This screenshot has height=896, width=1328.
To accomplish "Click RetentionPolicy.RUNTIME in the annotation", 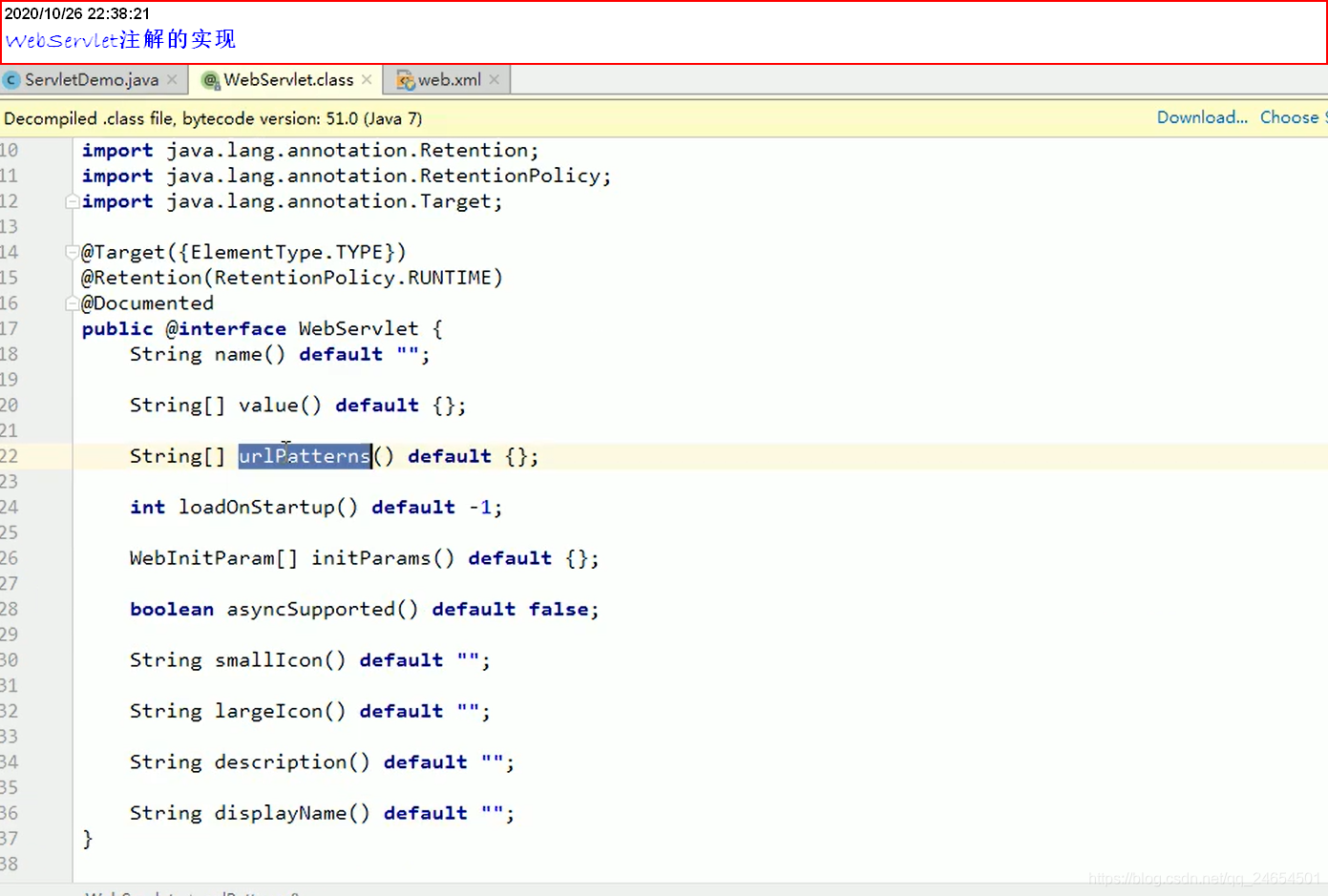I will point(352,278).
